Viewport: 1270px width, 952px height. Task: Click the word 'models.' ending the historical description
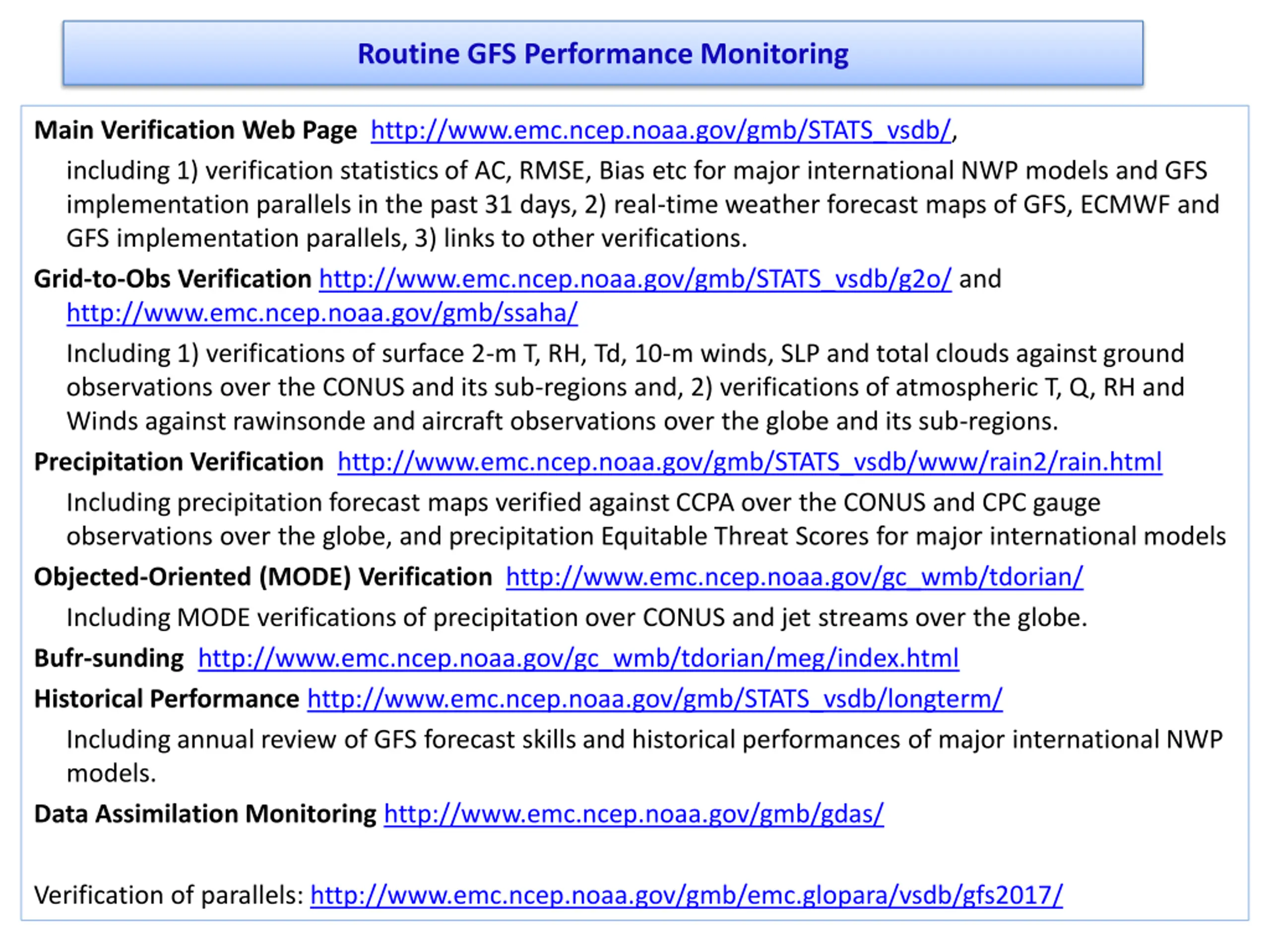[112, 773]
